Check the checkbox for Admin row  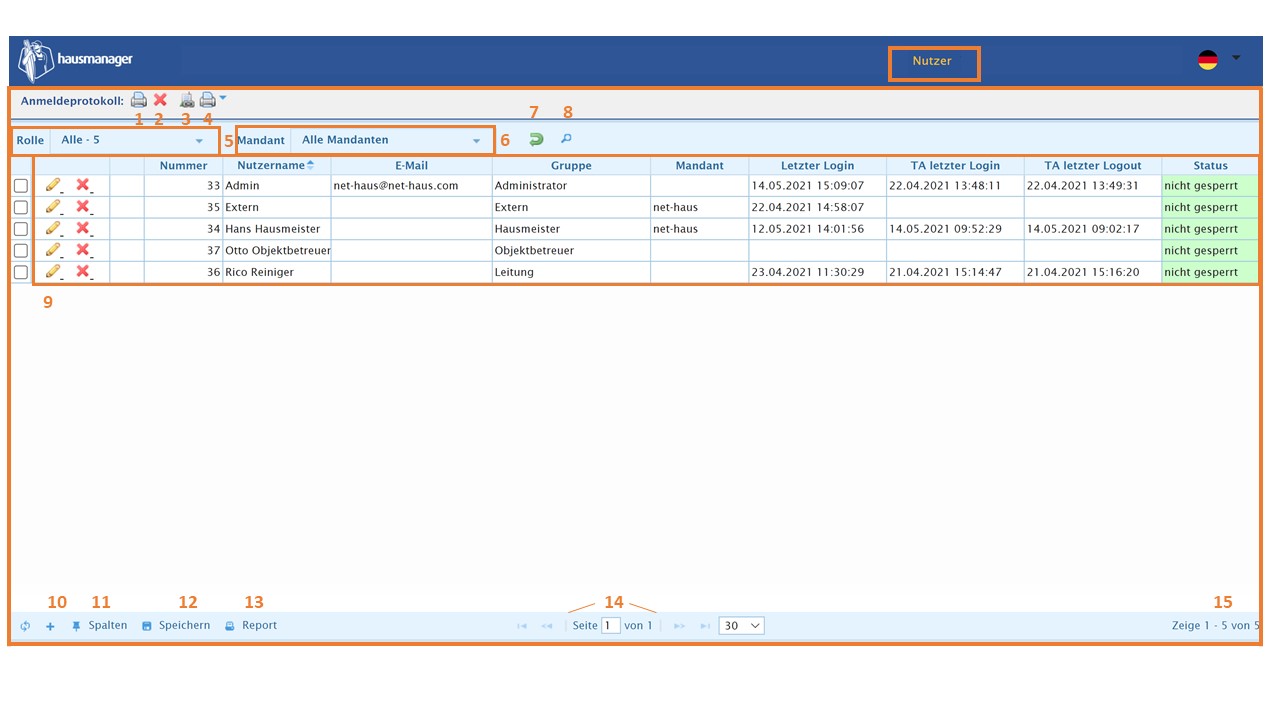(20, 186)
